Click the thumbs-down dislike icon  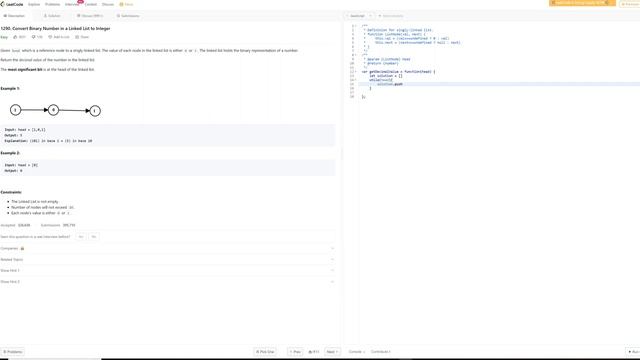pyautogui.click(x=33, y=37)
